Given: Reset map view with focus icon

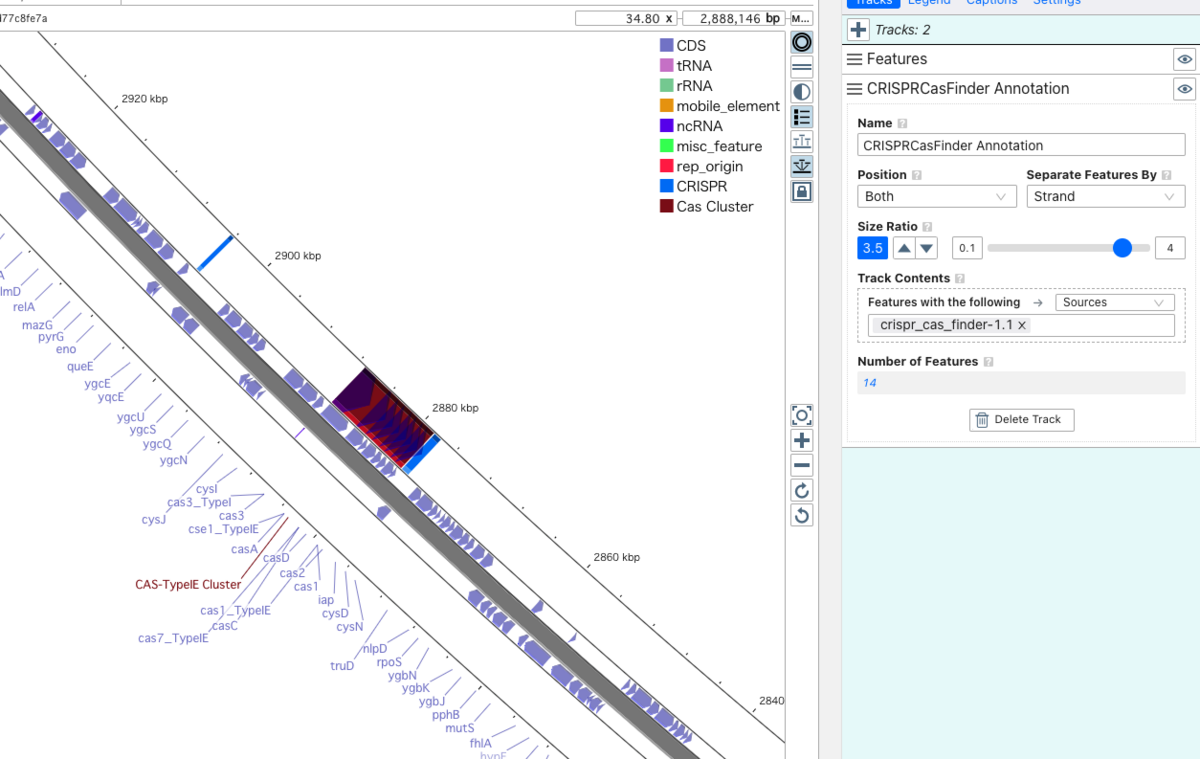Looking at the screenshot, I should [x=801, y=415].
